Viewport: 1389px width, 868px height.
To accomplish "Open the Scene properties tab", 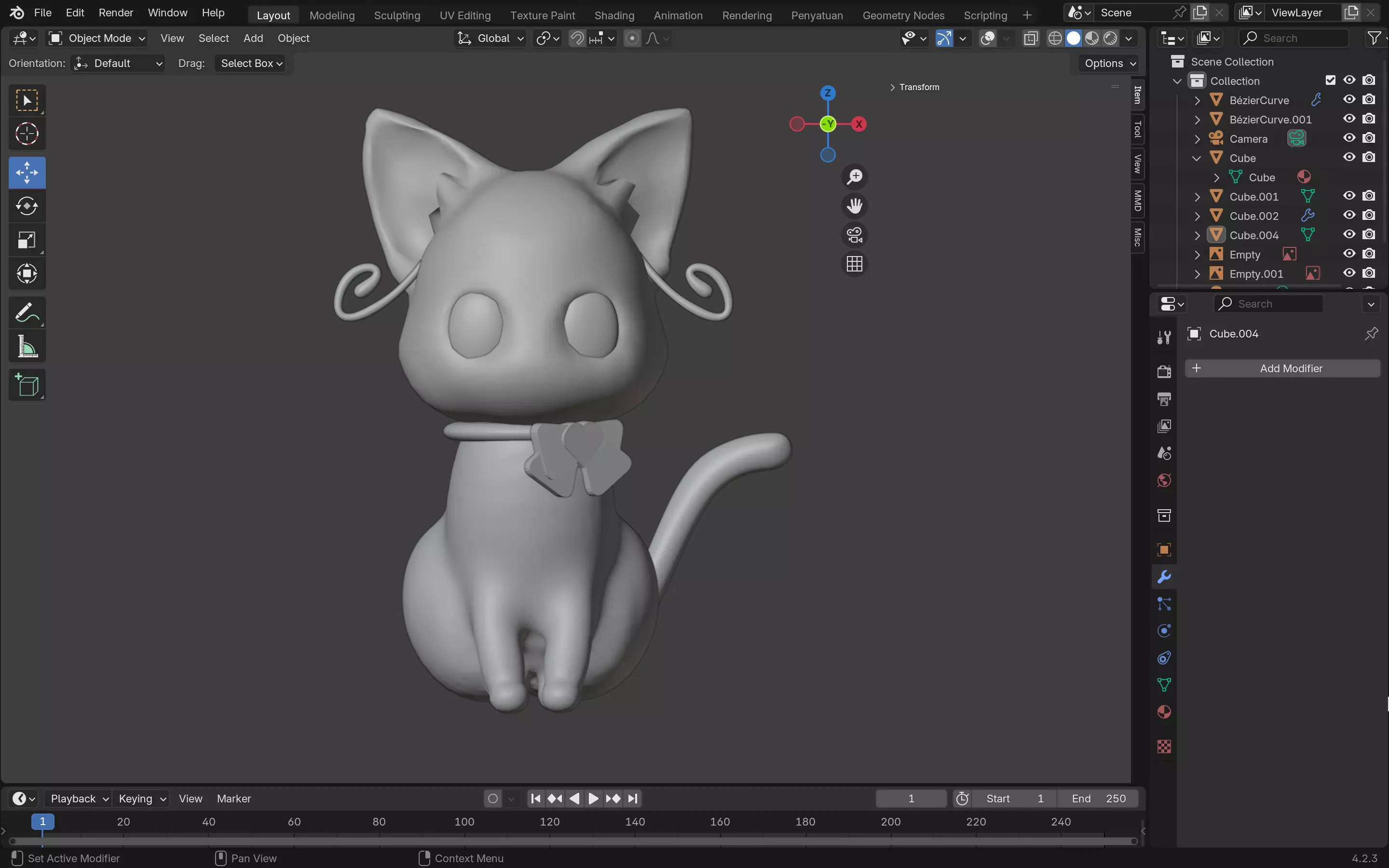I will [1164, 453].
